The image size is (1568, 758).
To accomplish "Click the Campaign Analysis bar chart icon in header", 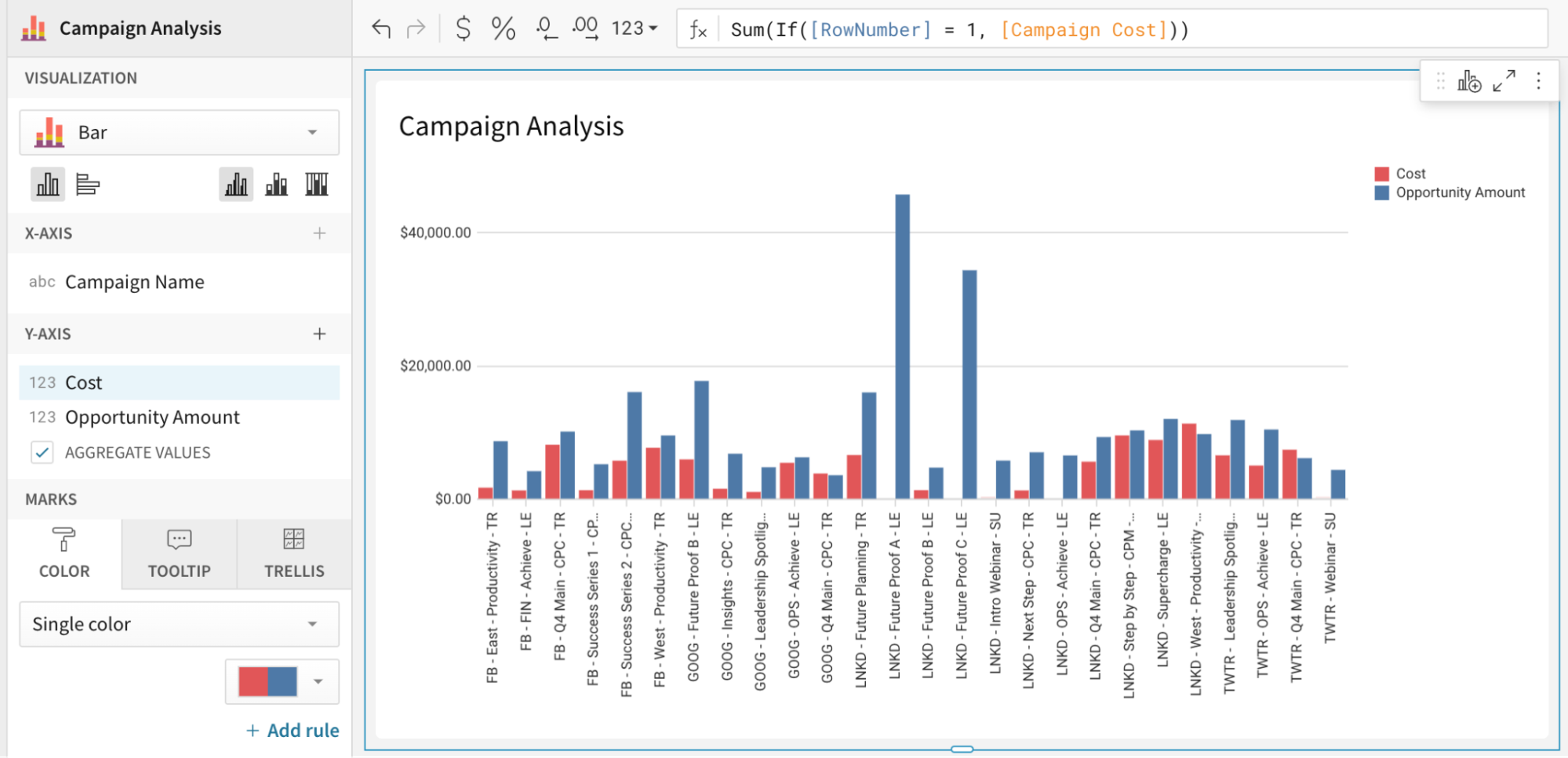I will [33, 28].
